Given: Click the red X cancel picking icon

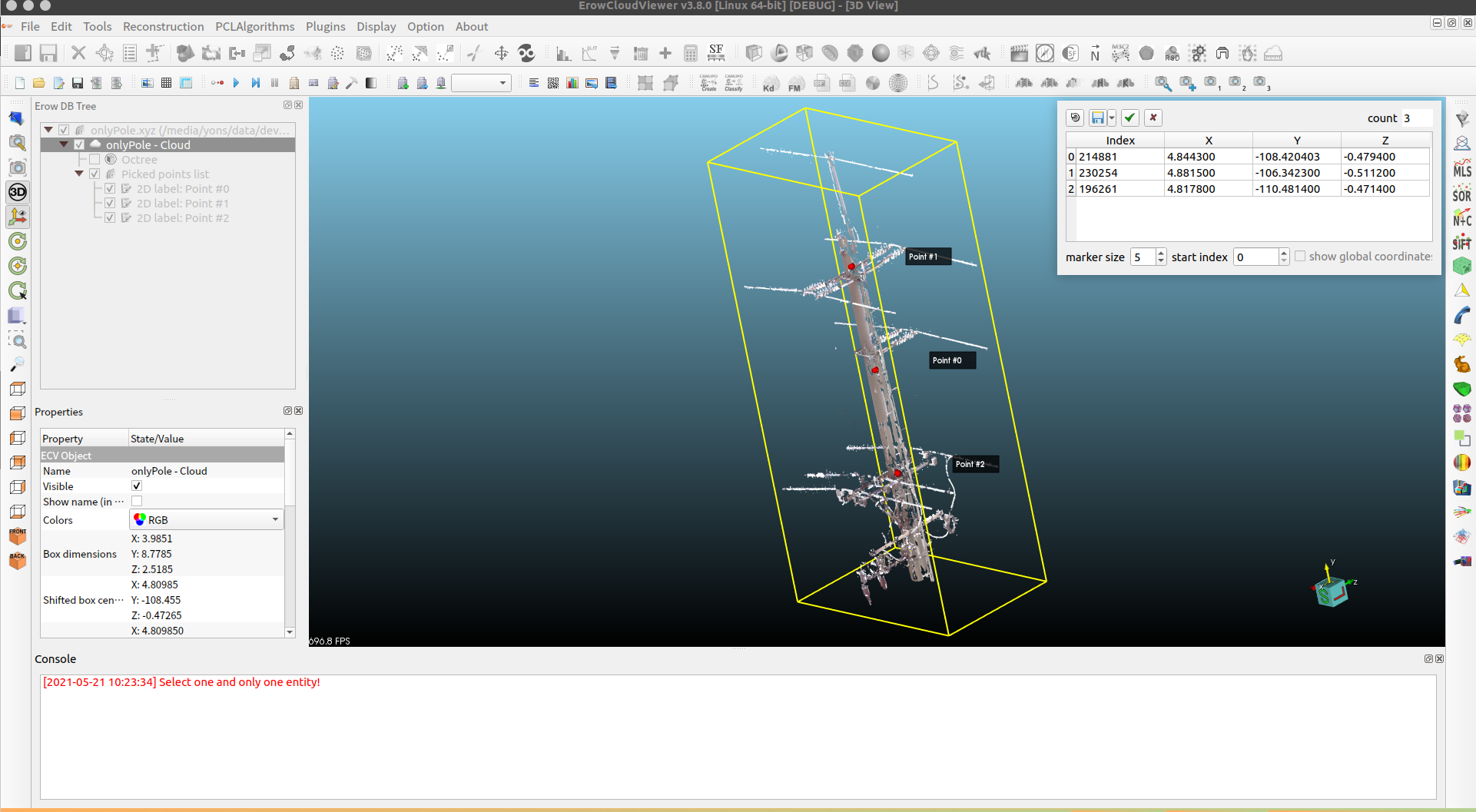Looking at the screenshot, I should click(1153, 118).
